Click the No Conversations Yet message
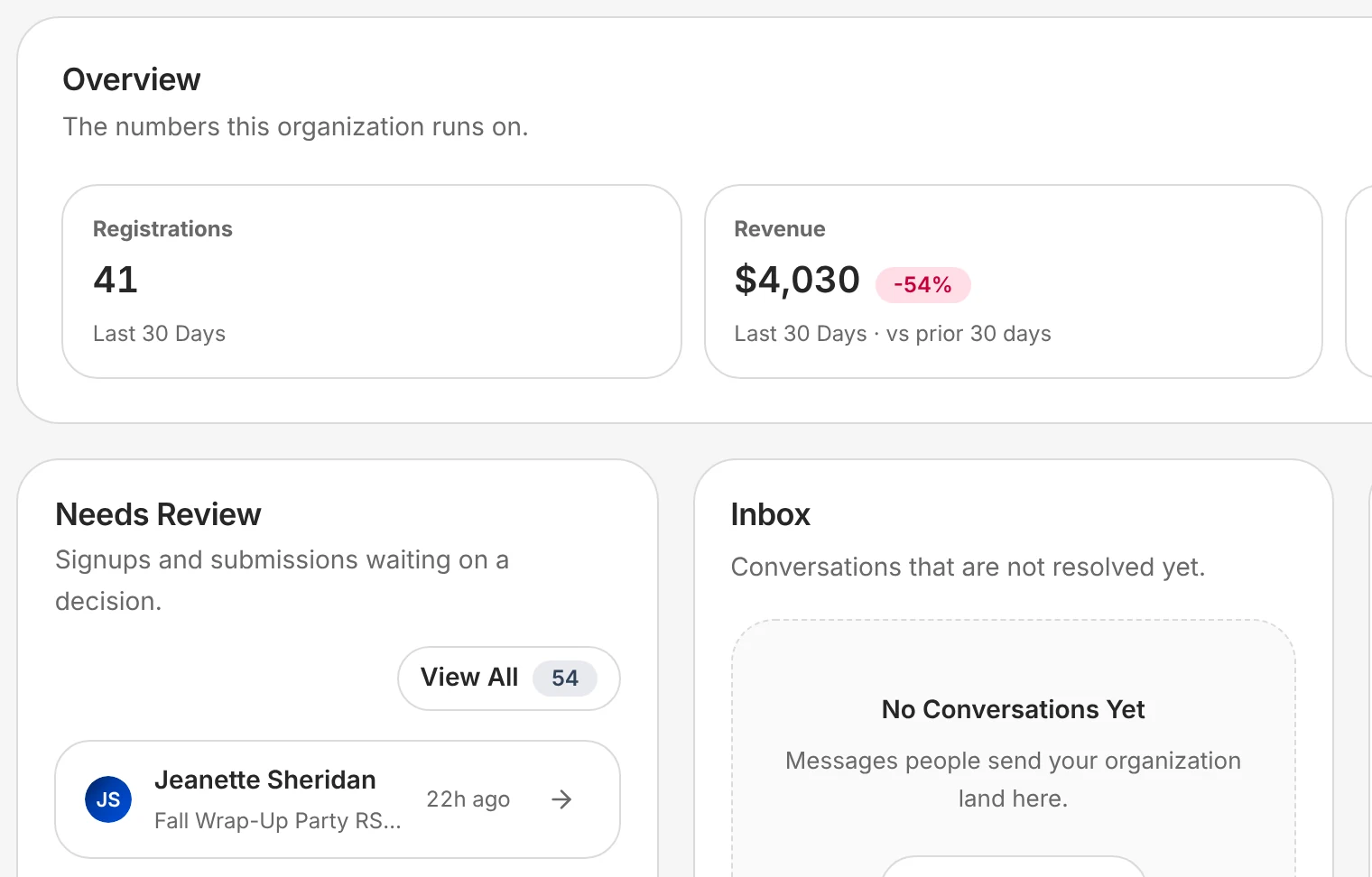Viewport: 1372px width, 877px height. pyautogui.click(x=1014, y=709)
